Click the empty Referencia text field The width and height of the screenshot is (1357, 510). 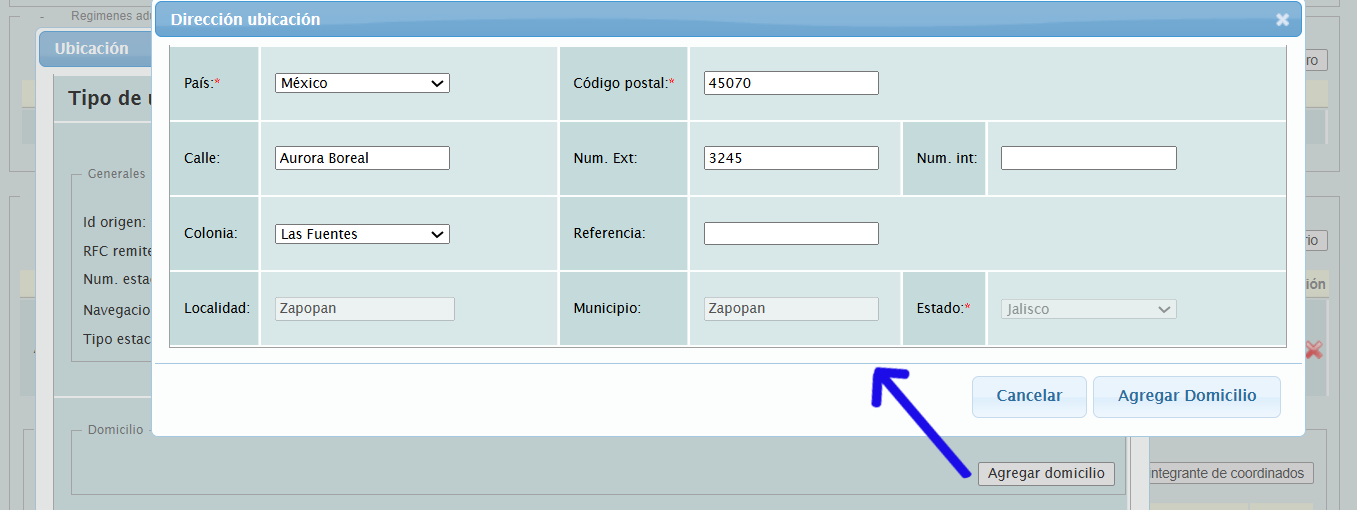pos(791,234)
